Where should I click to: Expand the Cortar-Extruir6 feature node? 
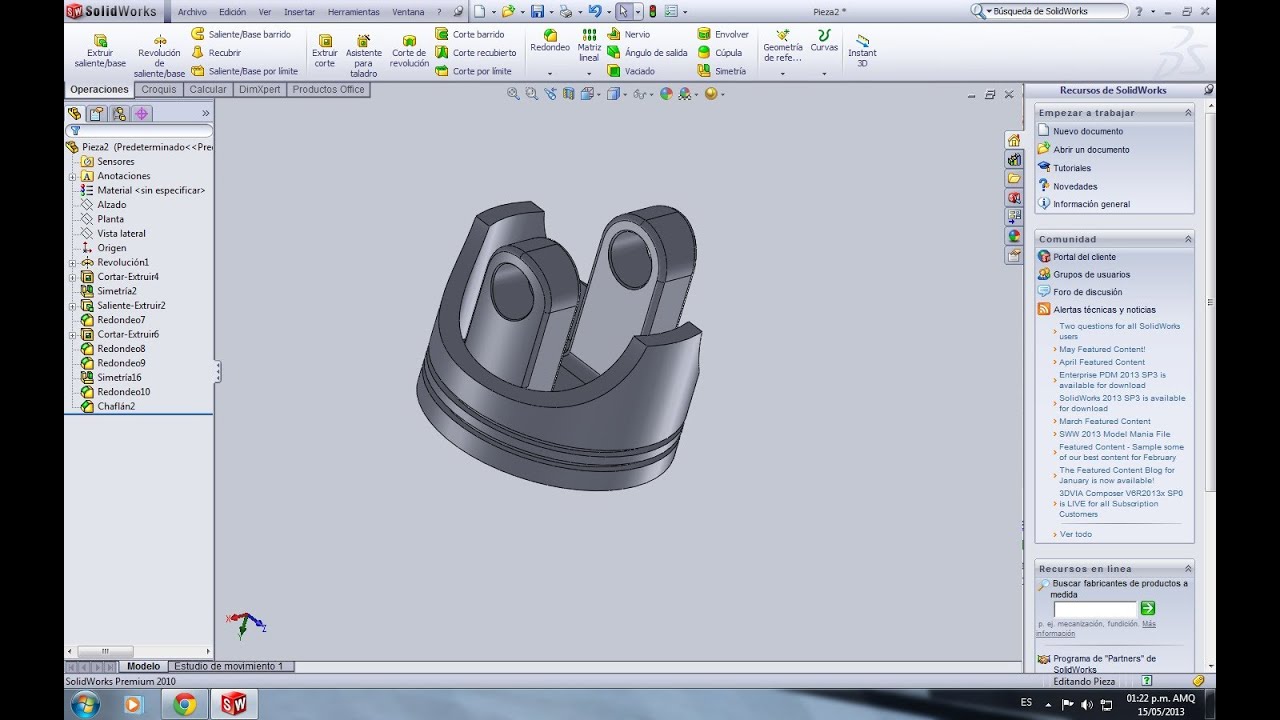coord(72,335)
